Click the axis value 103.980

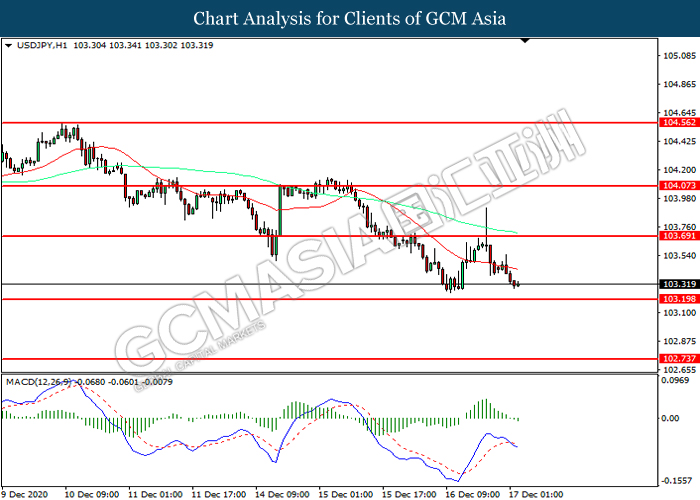pos(679,198)
